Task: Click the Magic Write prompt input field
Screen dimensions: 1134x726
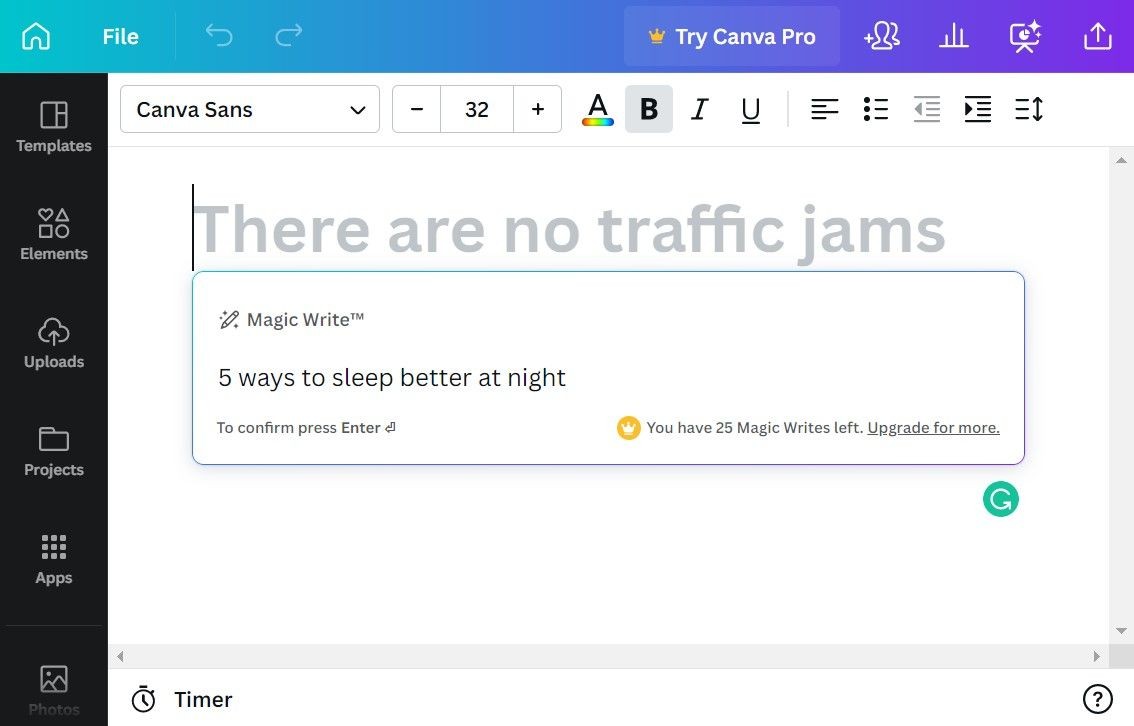Action: 608,377
